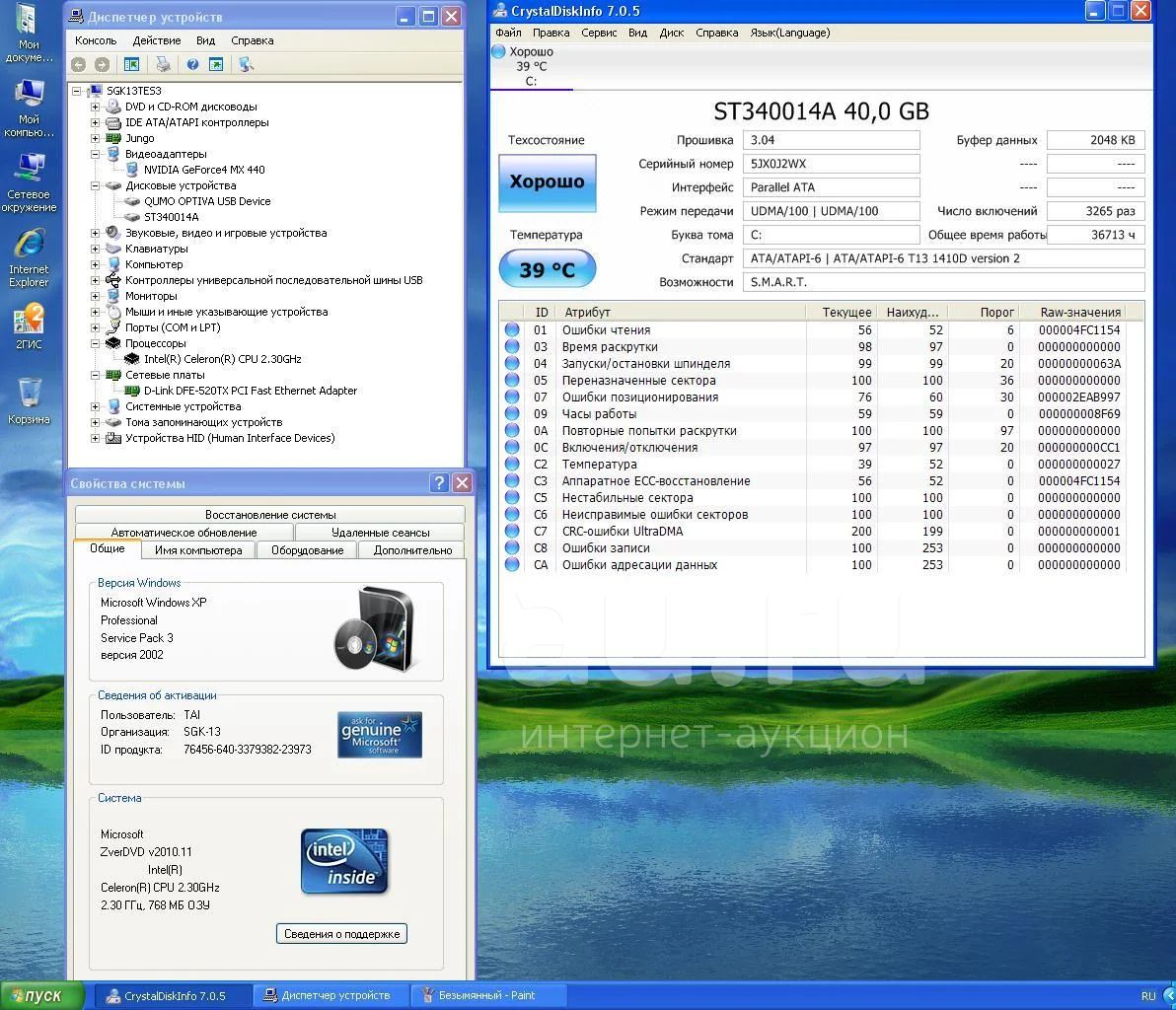This screenshot has height=1010, width=1176.
Task: Open the Файл menu in CrystalDiskInfo
Action: point(508,33)
